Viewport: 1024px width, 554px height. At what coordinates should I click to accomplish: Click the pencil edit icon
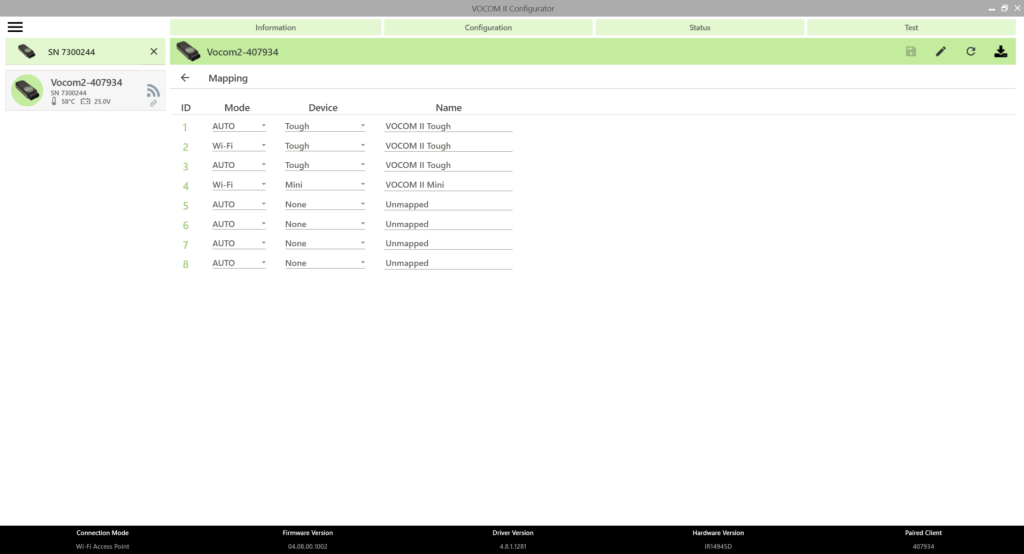[x=940, y=51]
